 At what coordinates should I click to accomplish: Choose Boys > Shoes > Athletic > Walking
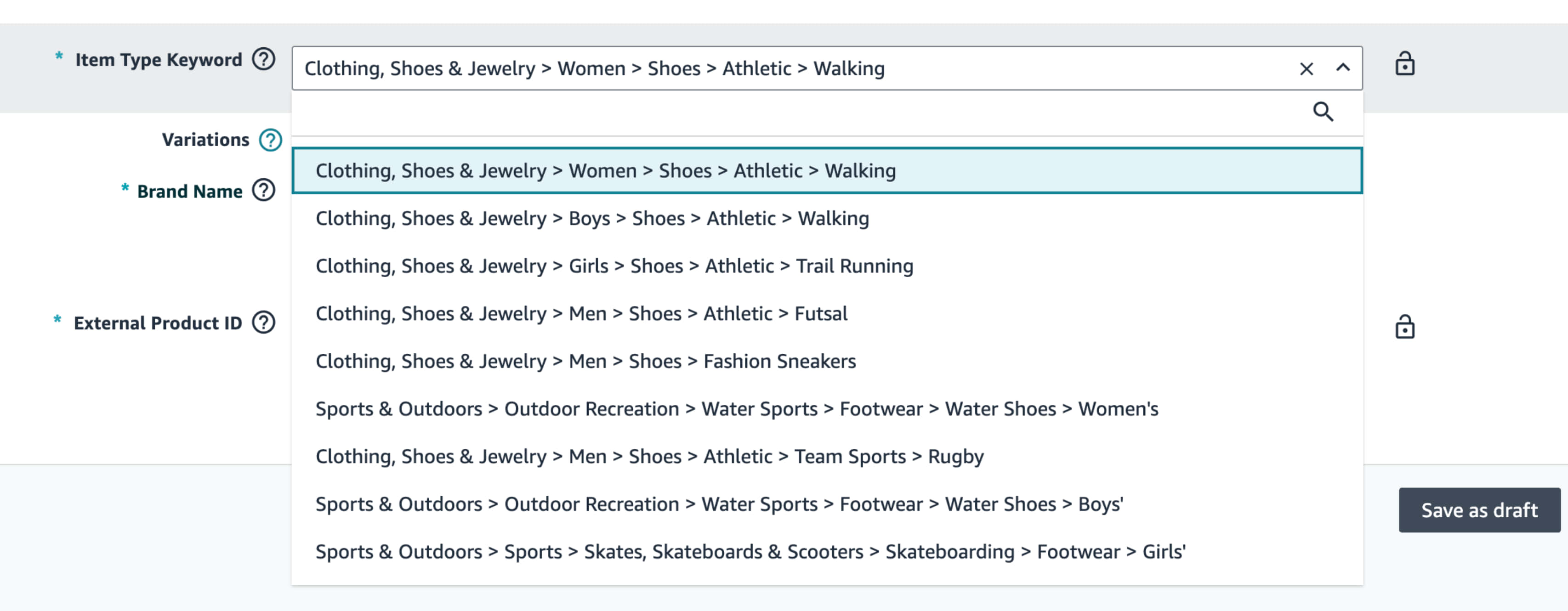pyautogui.click(x=592, y=219)
